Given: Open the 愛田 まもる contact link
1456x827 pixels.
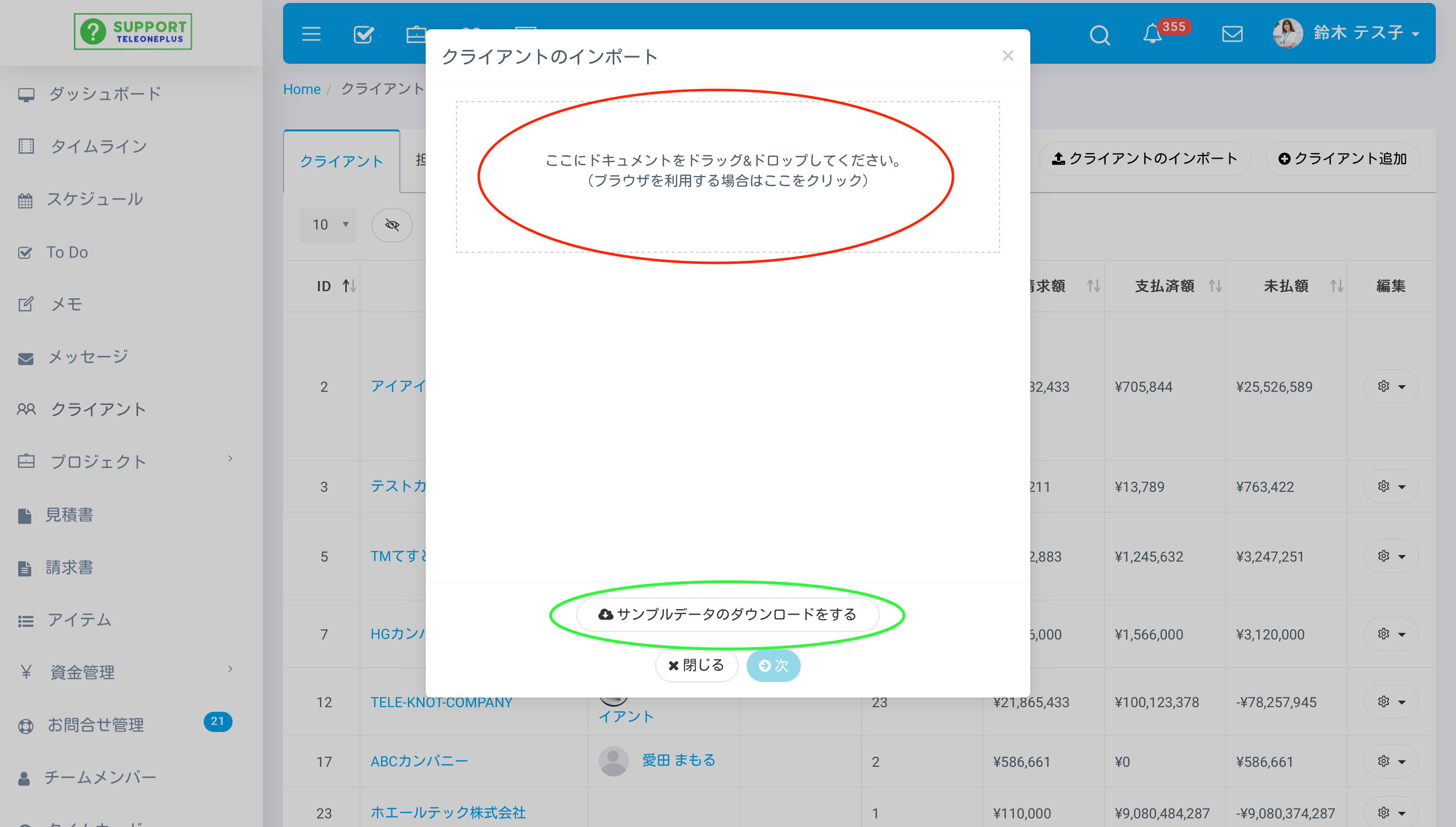Looking at the screenshot, I should (x=678, y=760).
